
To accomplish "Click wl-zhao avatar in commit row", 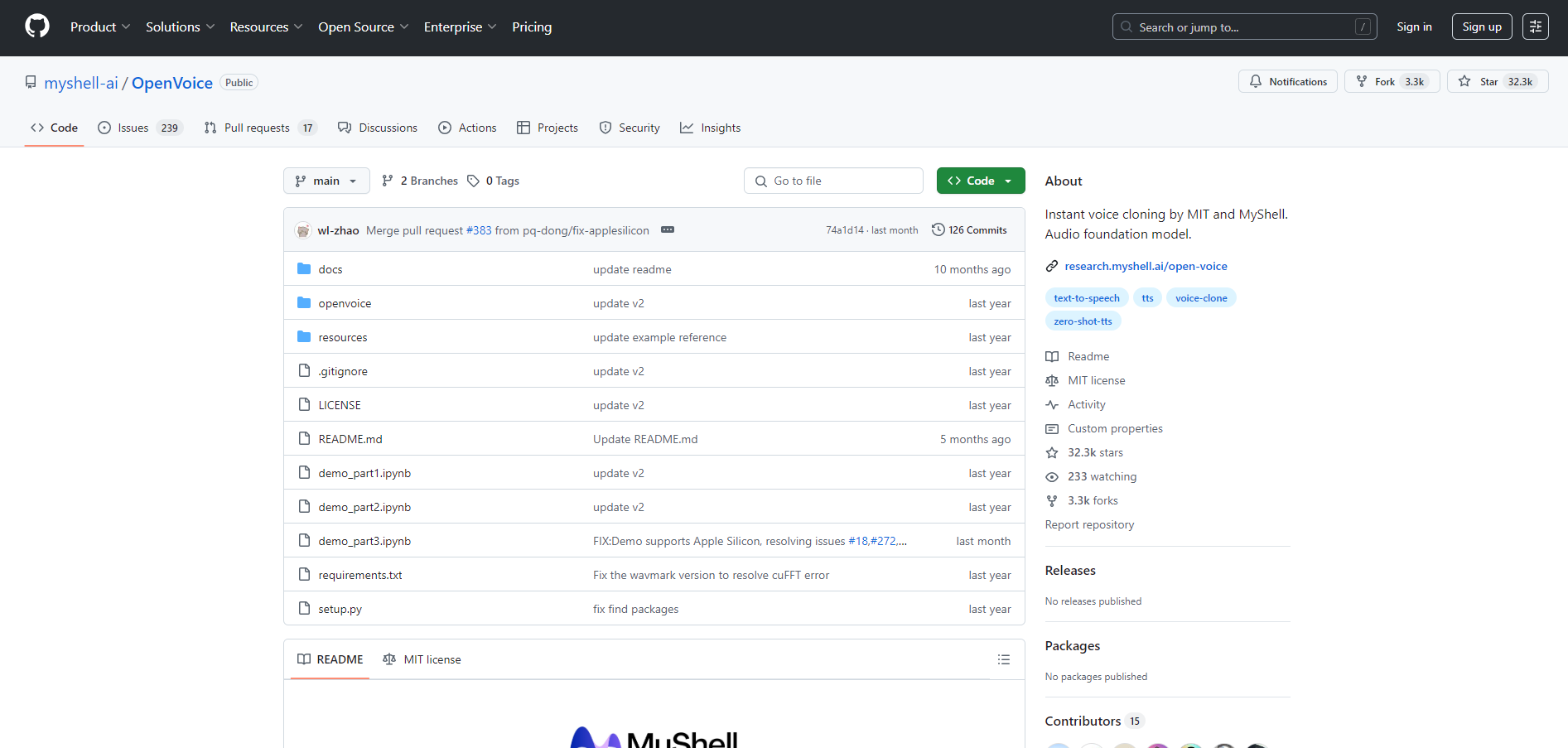I will tap(303, 230).
